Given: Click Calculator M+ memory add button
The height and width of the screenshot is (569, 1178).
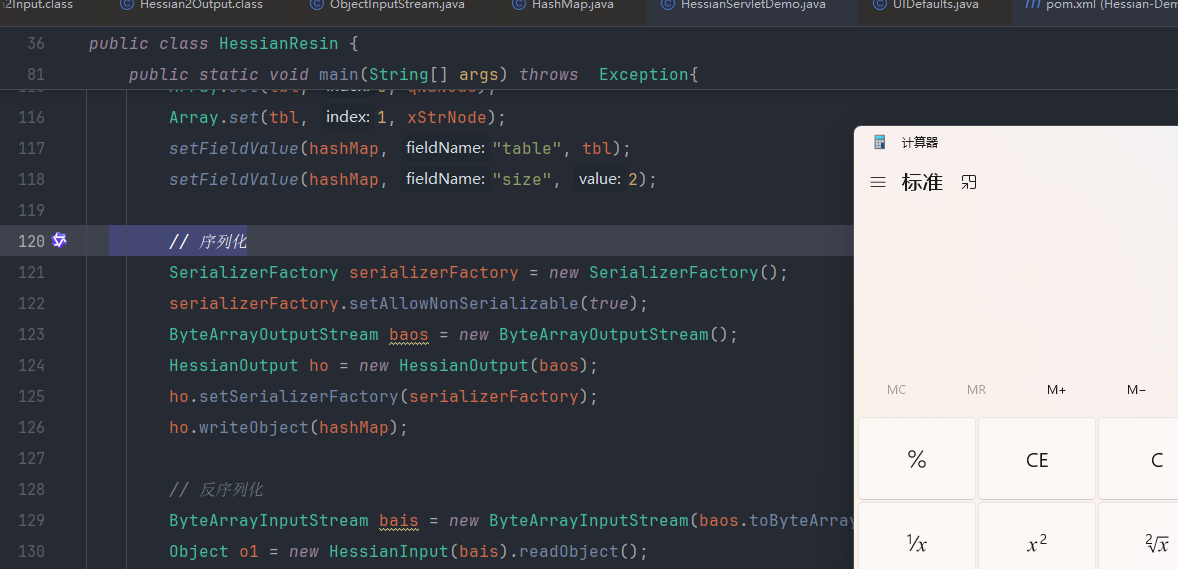Looking at the screenshot, I should point(1056,389).
